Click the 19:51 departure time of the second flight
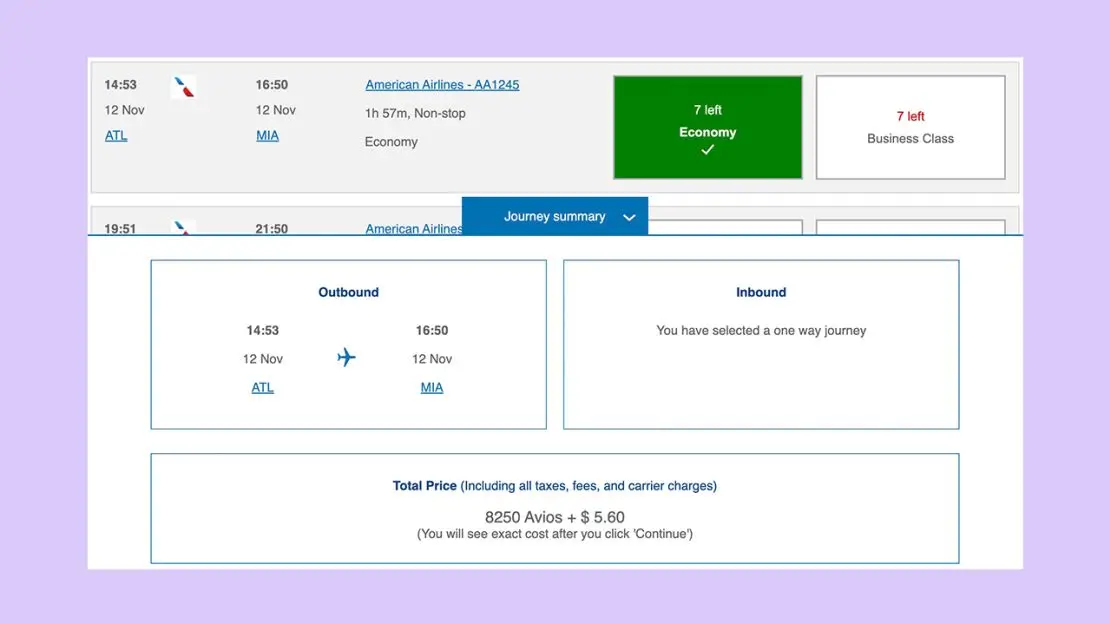Screen dimensions: 1110x624 click(120, 229)
